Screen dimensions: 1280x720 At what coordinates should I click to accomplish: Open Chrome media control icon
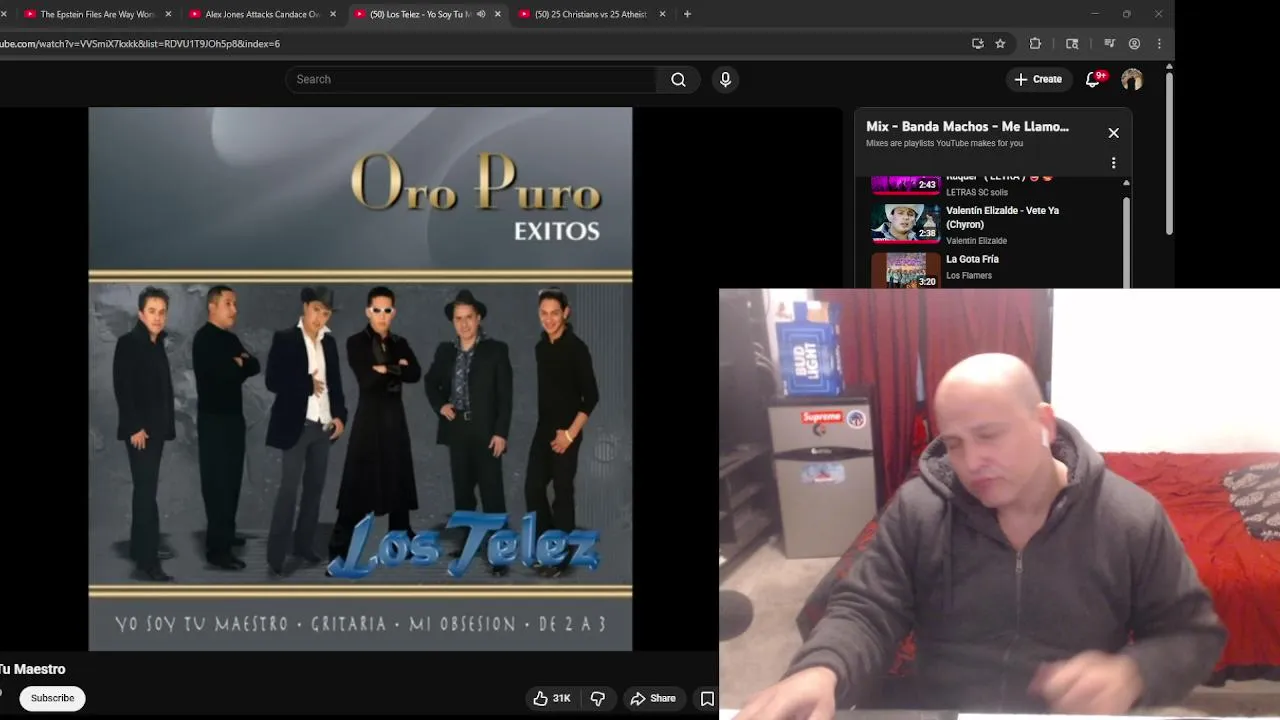click(1109, 44)
